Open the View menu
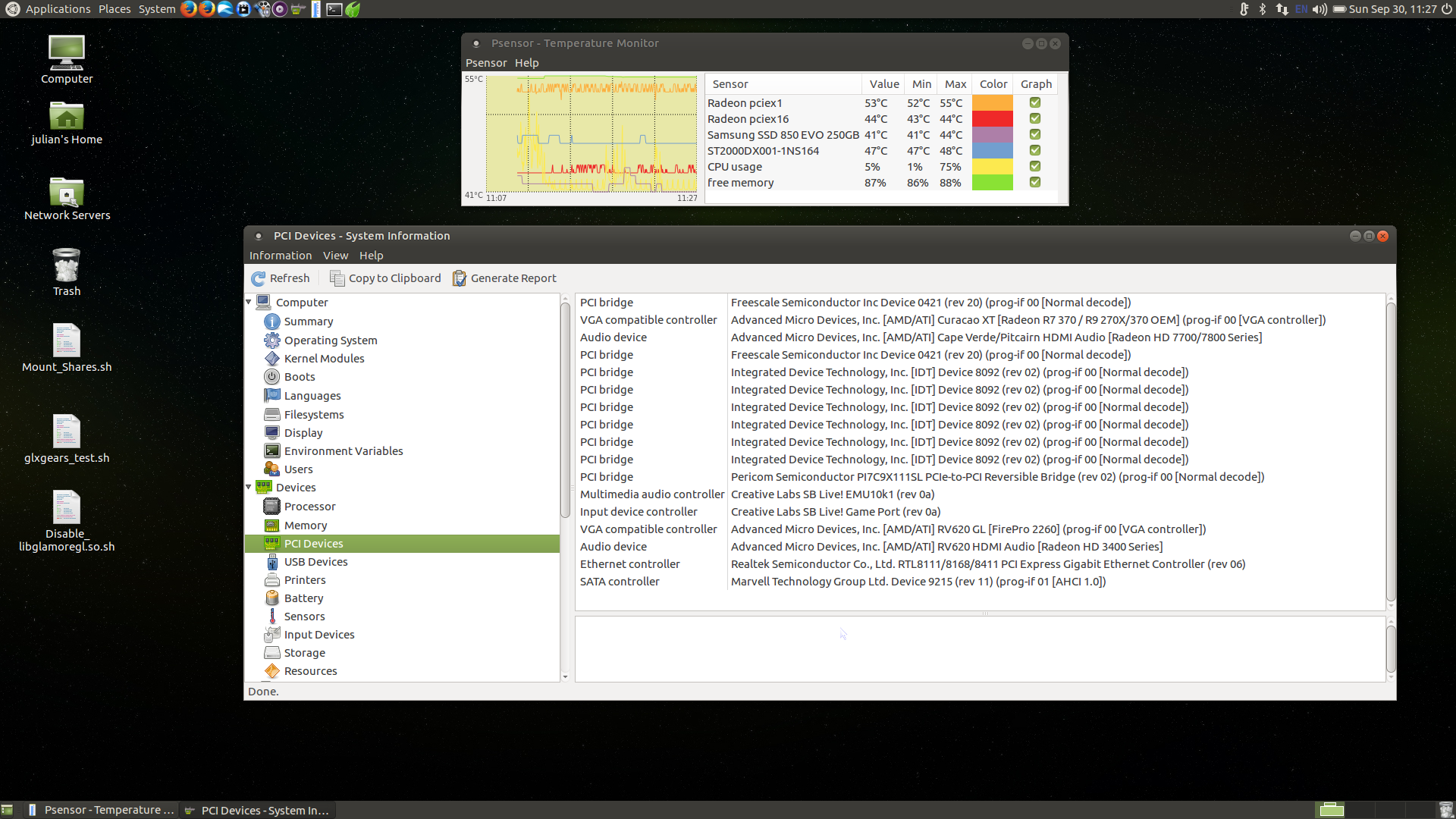 [335, 256]
